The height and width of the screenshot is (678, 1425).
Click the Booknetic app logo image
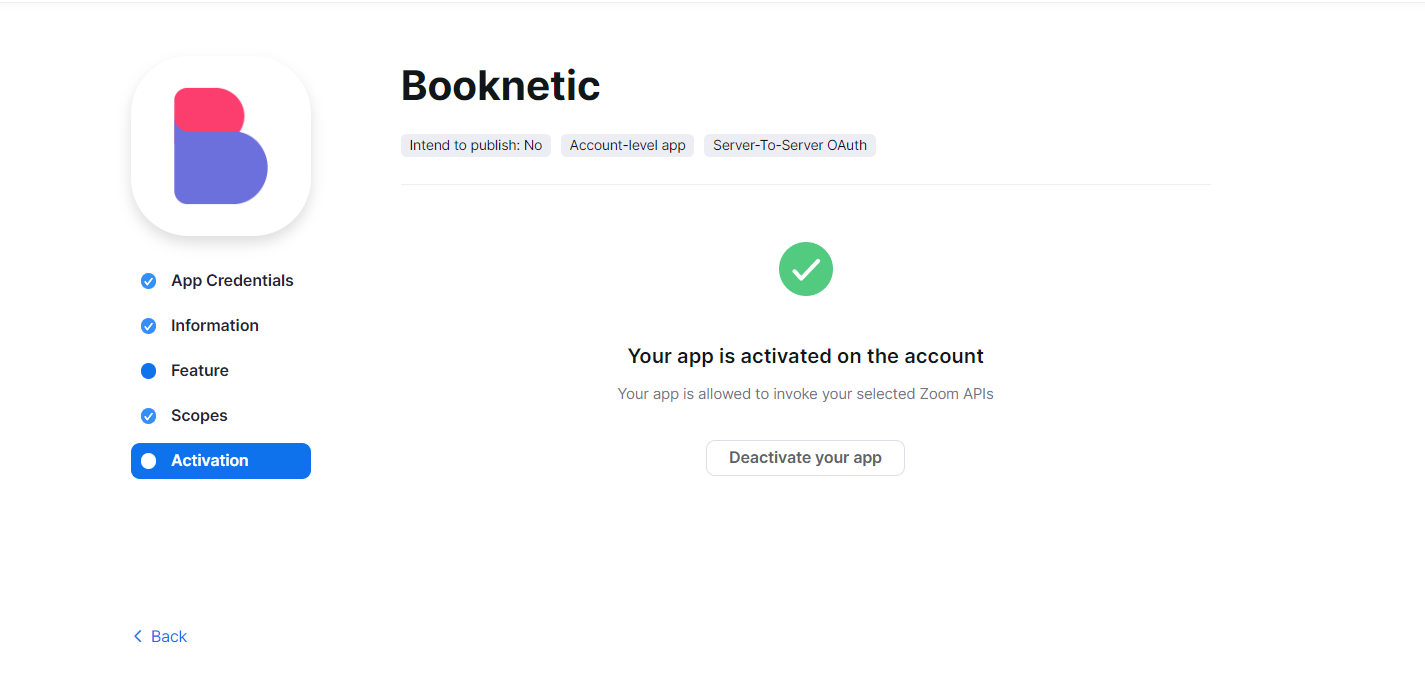221,146
